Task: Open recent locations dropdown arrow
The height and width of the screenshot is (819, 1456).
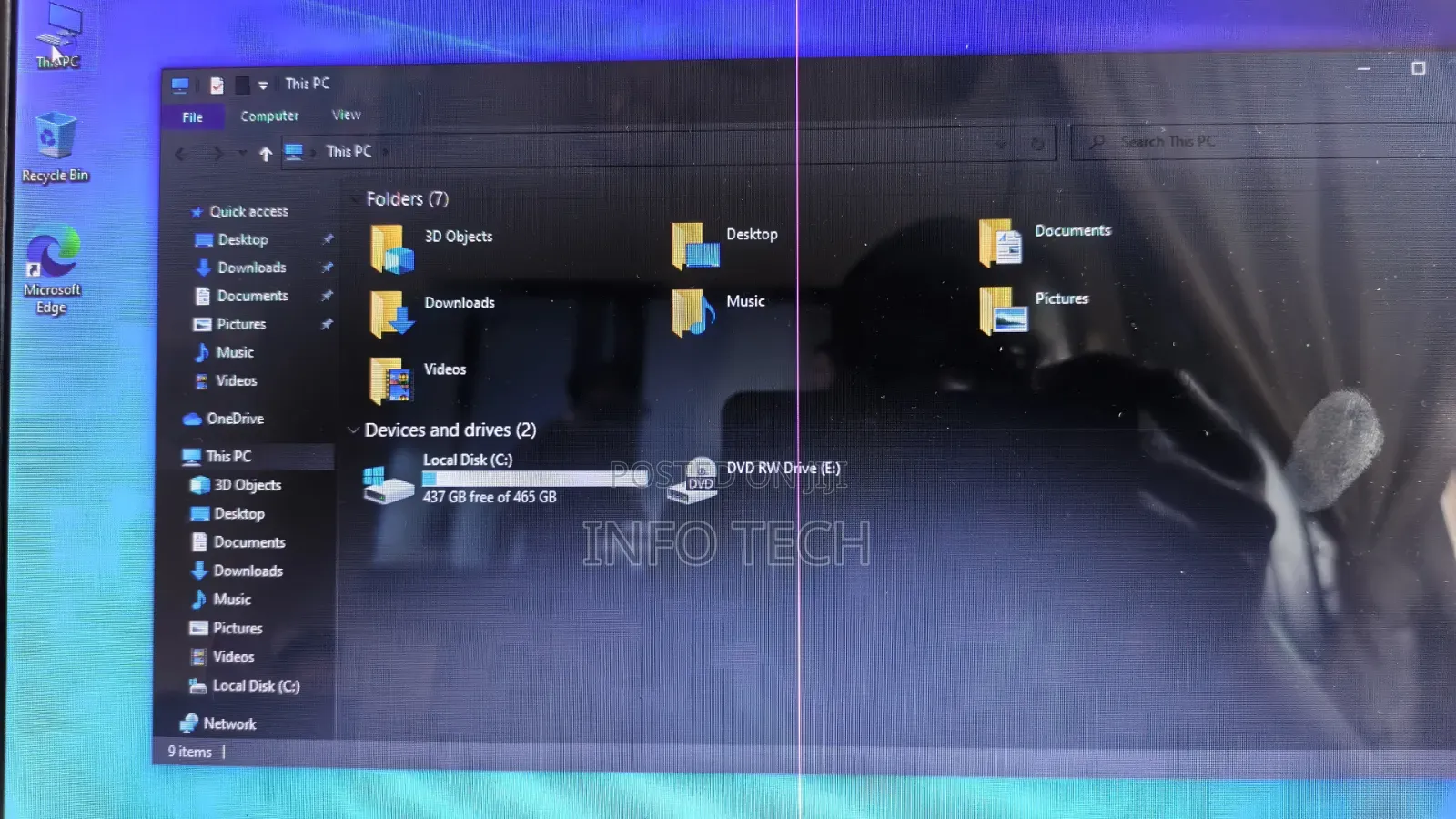Action: pyautogui.click(x=242, y=153)
